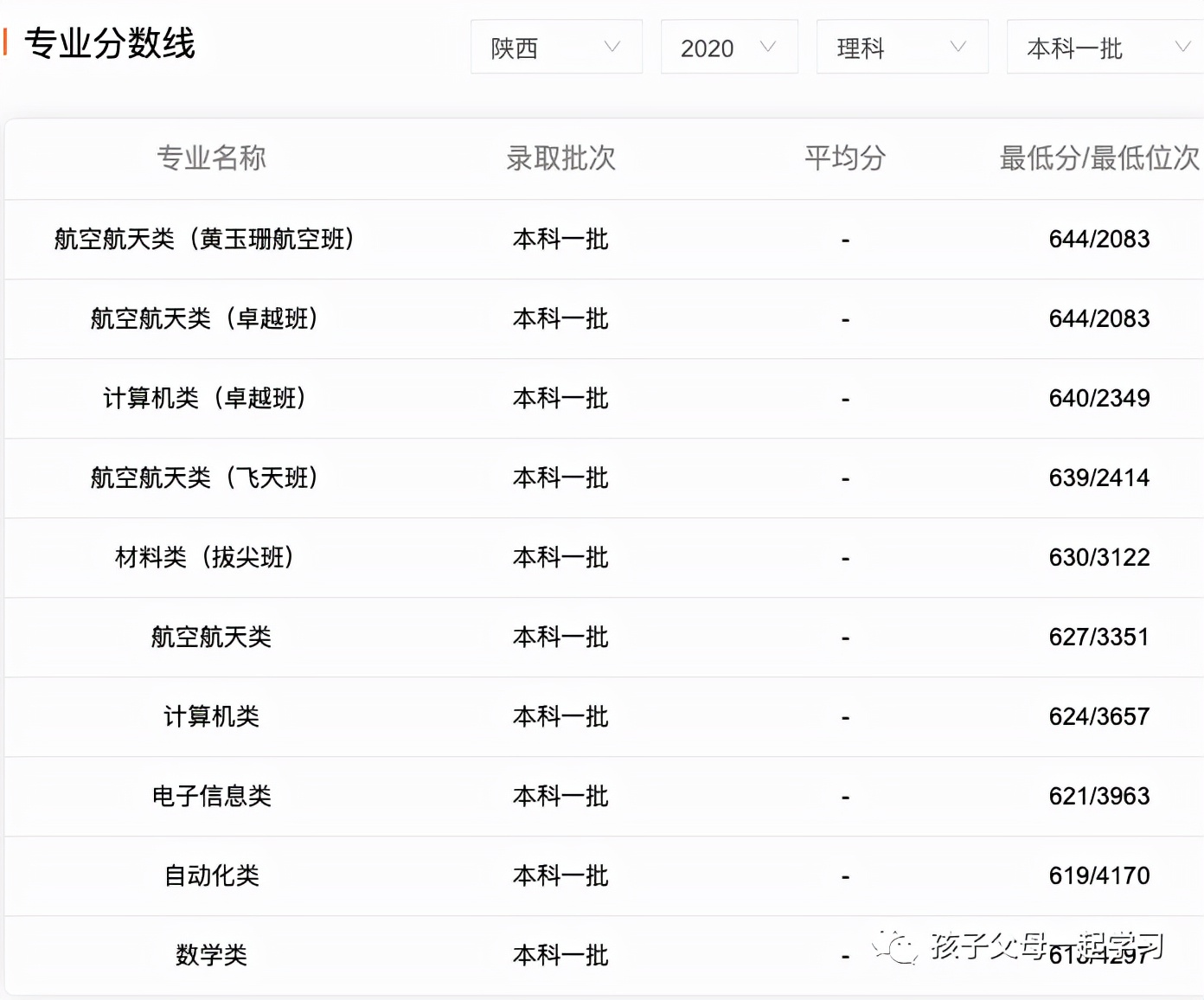Click the 录取批次 column header
1204x1000 pixels.
[560, 158]
